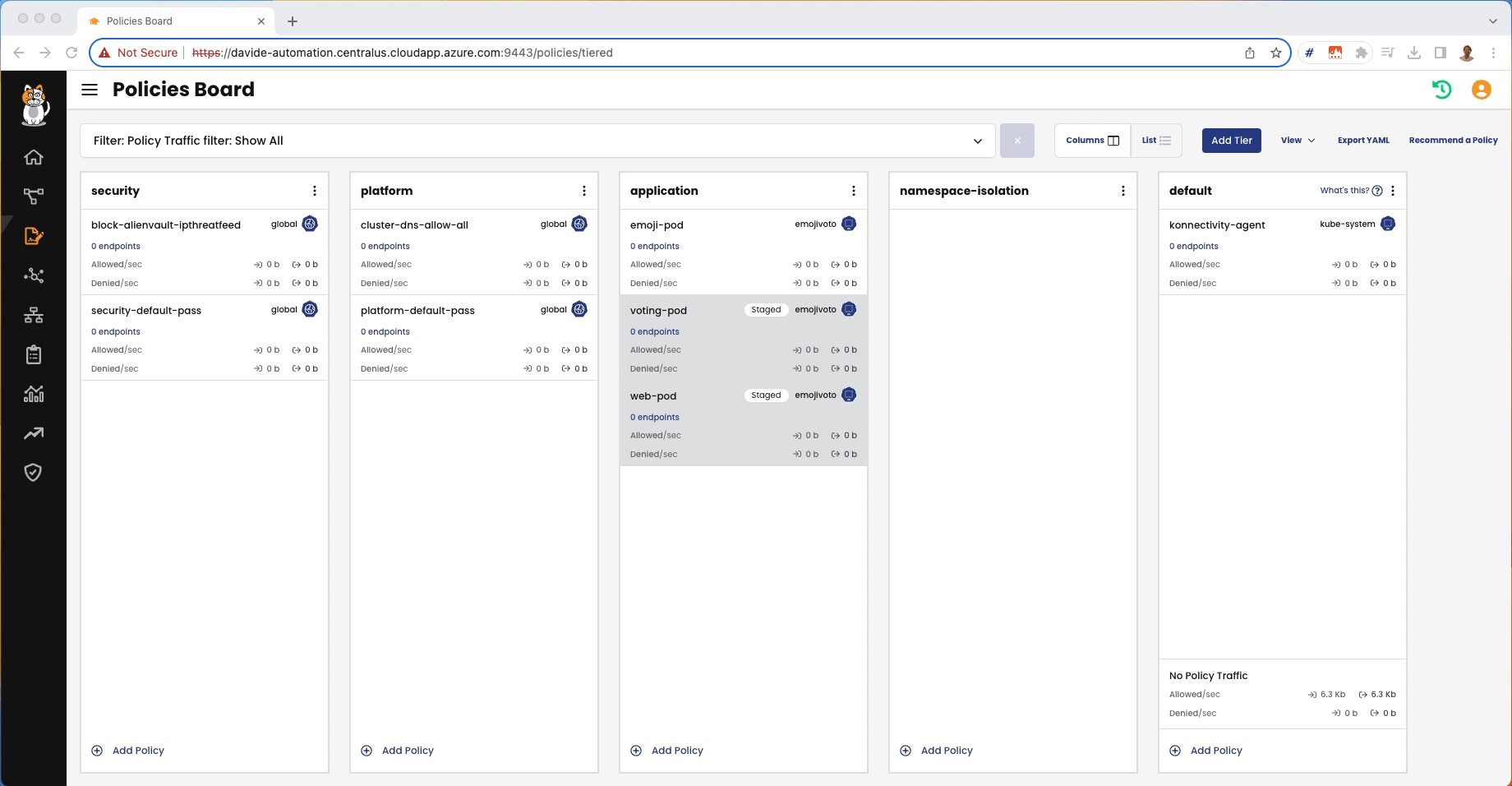Click the What's this? help icon

(x=1377, y=191)
